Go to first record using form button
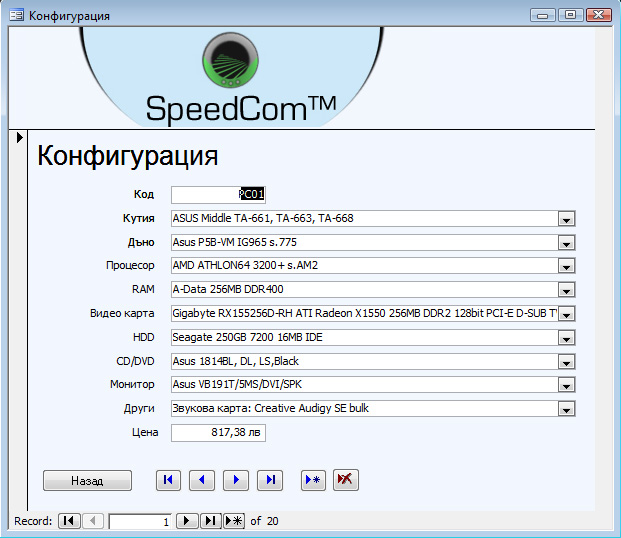The height and width of the screenshot is (538, 621). 168,480
